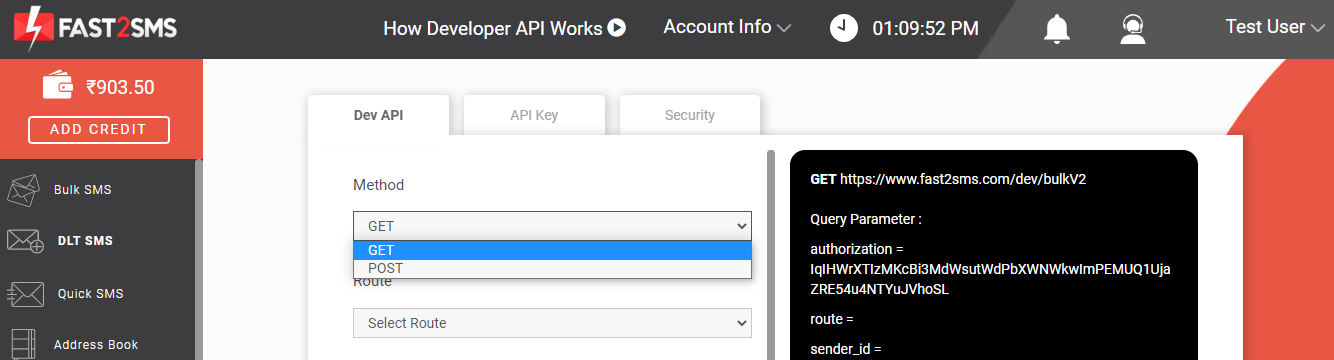Open the notifications bell

[1057, 28]
